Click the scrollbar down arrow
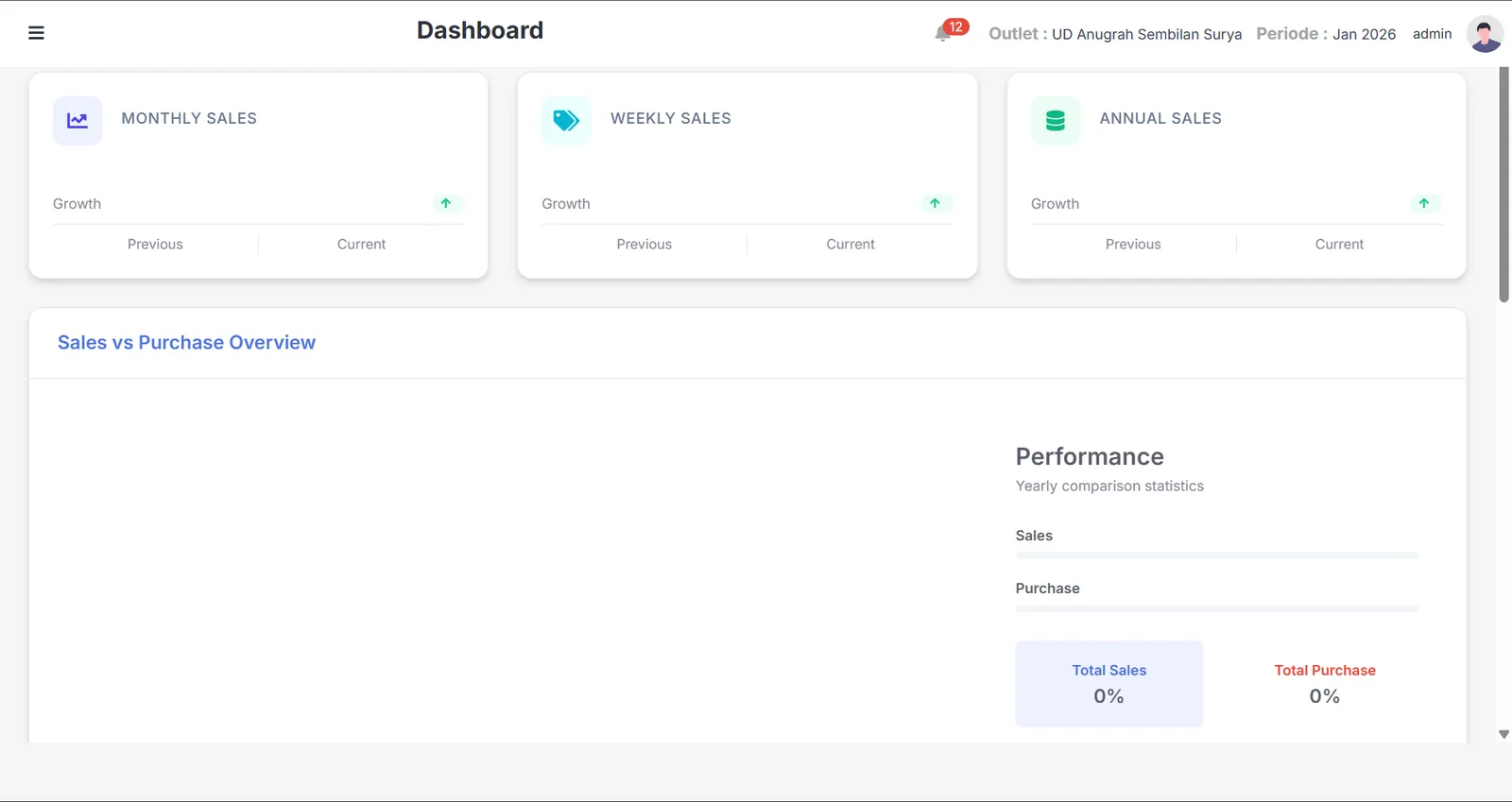 tap(1503, 734)
